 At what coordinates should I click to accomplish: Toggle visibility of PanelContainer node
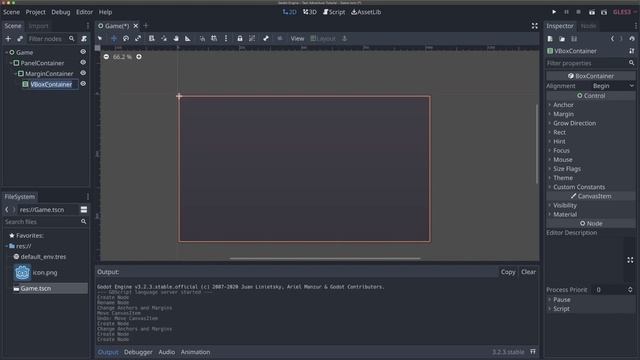point(83,62)
